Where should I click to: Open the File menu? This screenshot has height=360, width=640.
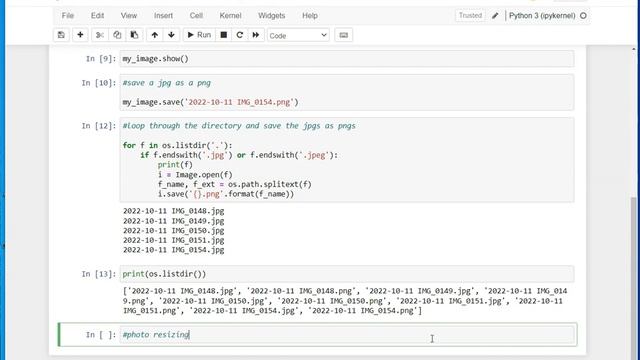pyautogui.click(x=68, y=16)
